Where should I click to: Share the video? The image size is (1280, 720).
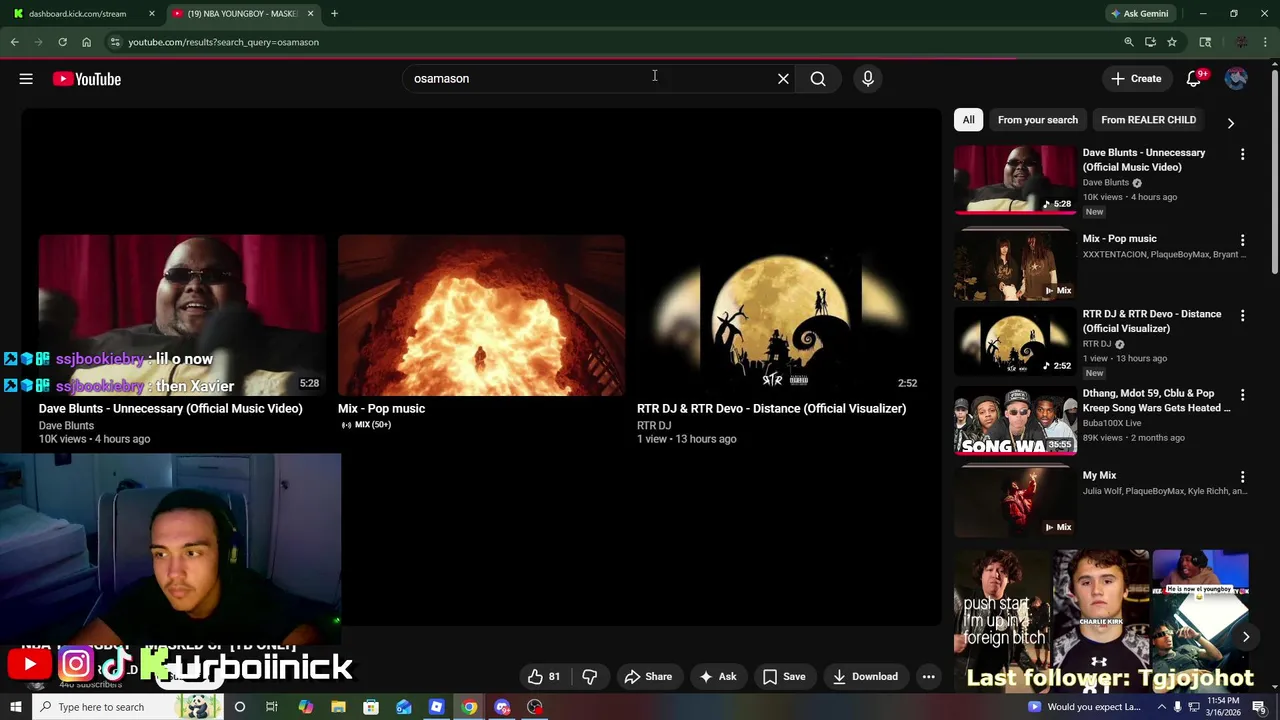click(x=648, y=677)
